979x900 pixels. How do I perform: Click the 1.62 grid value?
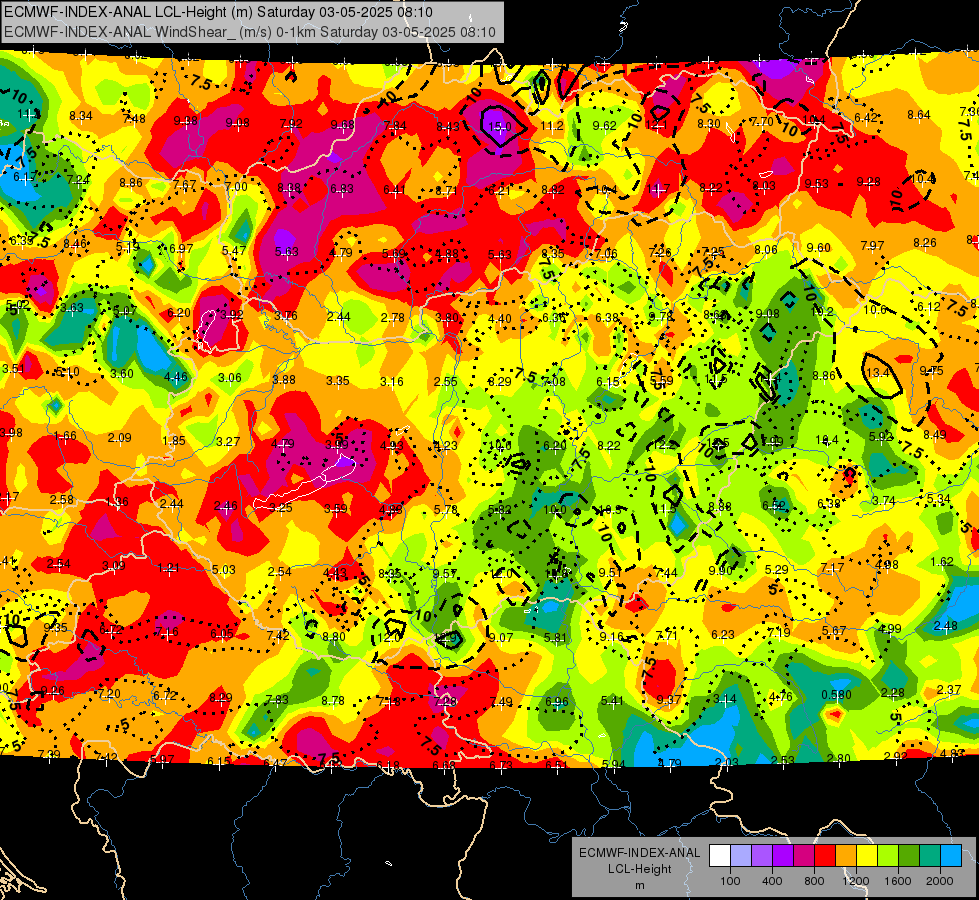(x=942, y=561)
